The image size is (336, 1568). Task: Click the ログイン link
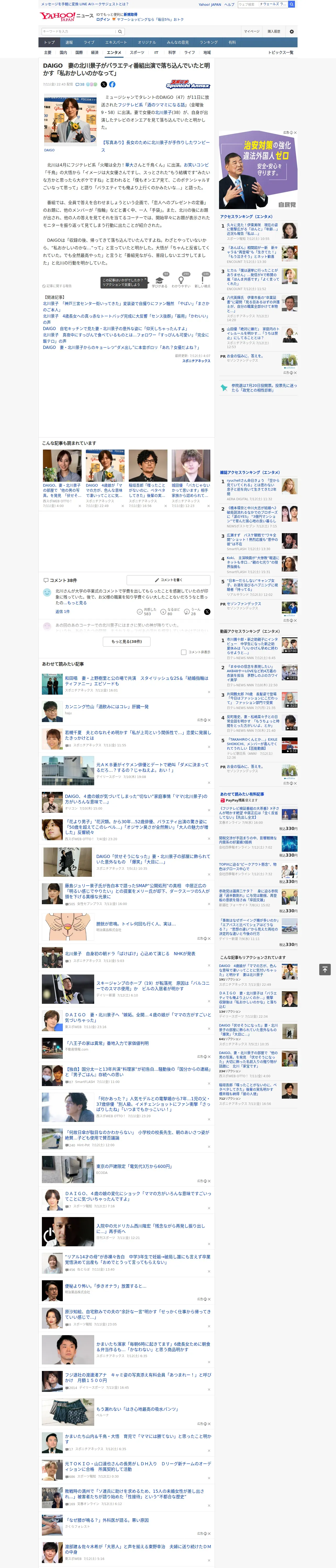pos(103,20)
